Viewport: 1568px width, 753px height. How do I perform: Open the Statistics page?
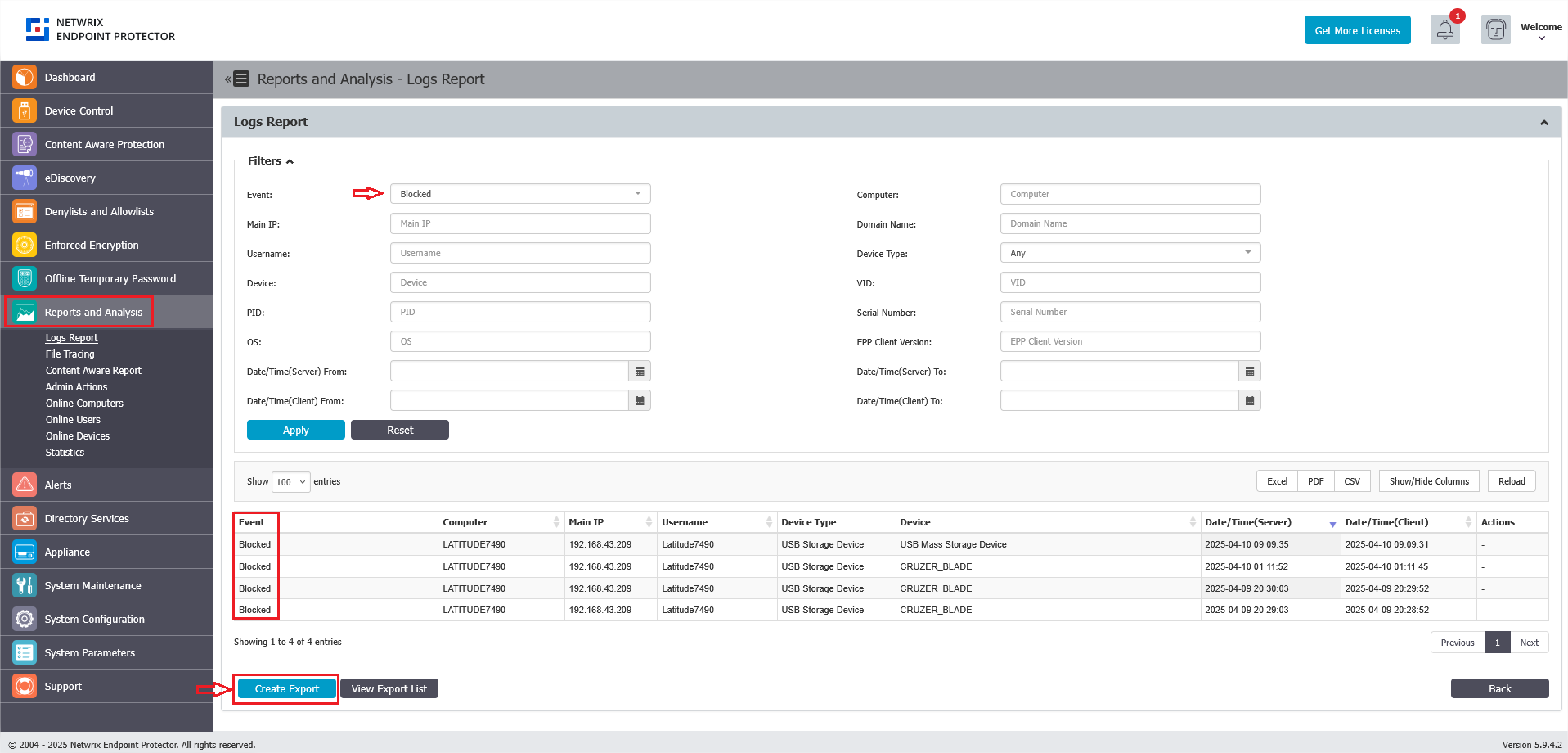pos(65,452)
